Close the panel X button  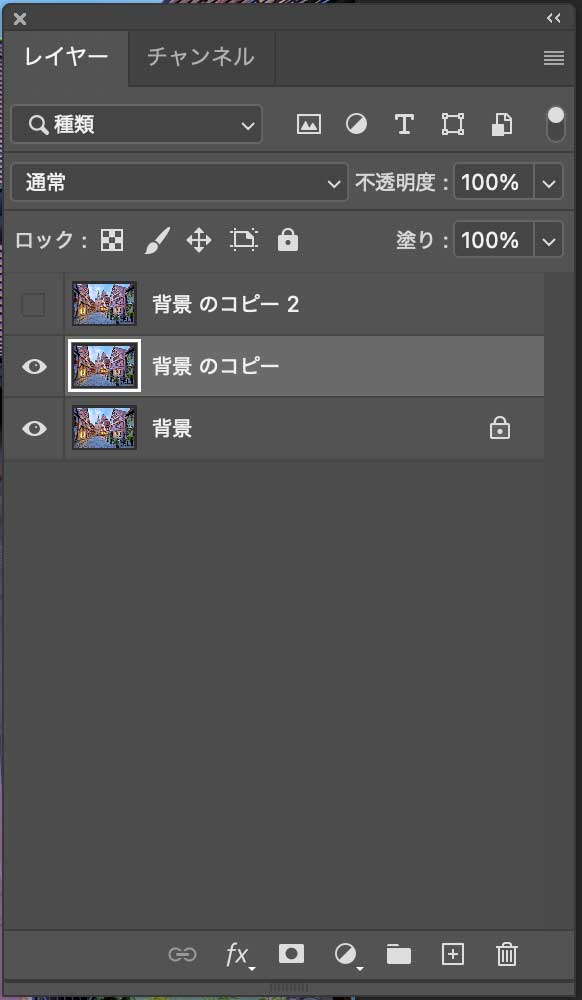tap(20, 18)
